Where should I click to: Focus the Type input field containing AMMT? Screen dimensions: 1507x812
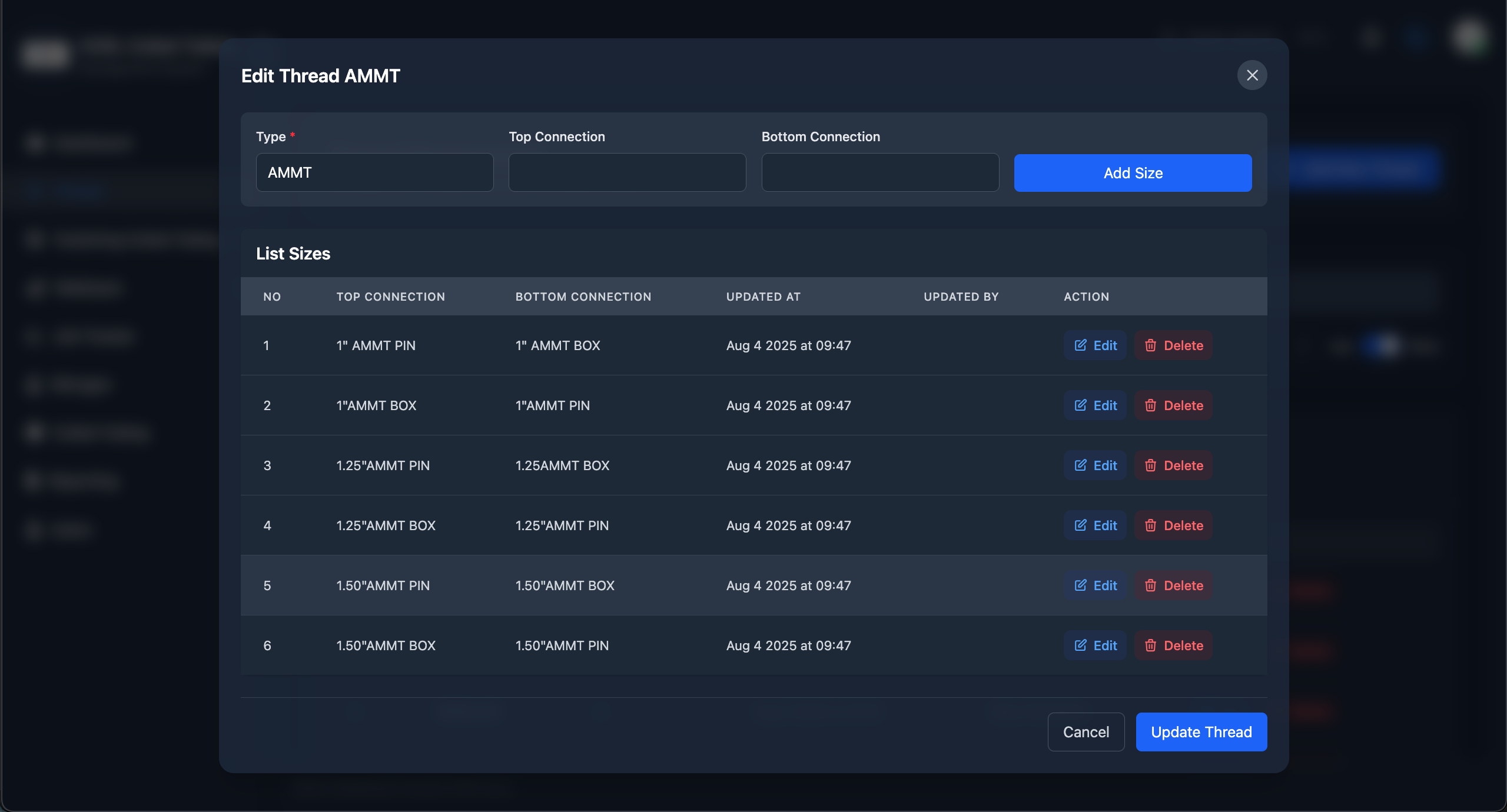click(374, 172)
